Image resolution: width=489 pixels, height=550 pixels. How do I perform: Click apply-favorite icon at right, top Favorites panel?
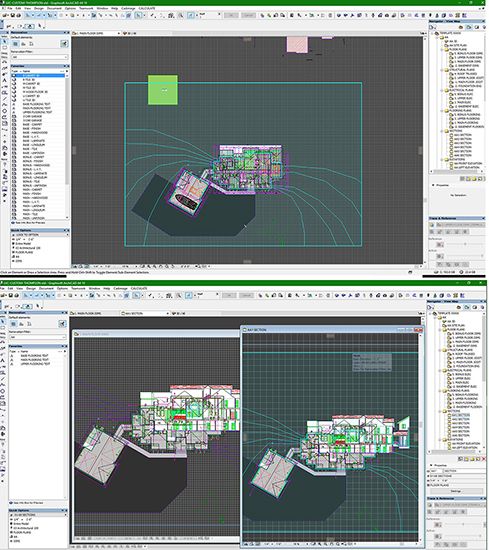(64, 44)
